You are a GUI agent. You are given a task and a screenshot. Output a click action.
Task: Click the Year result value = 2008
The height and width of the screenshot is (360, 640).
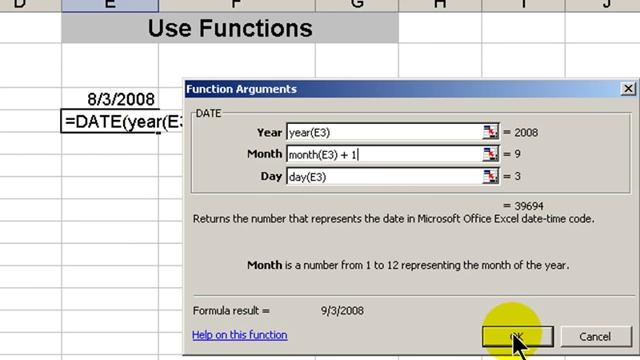520,132
